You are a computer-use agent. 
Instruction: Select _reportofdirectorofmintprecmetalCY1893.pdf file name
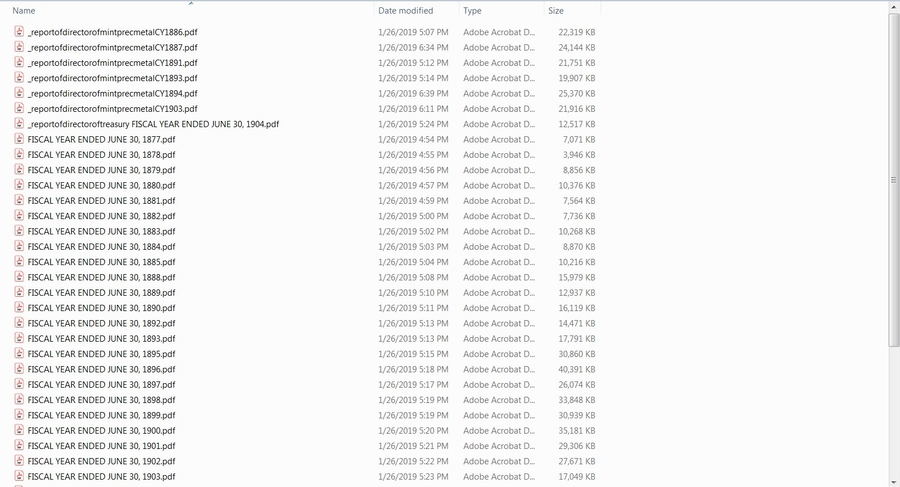112,78
